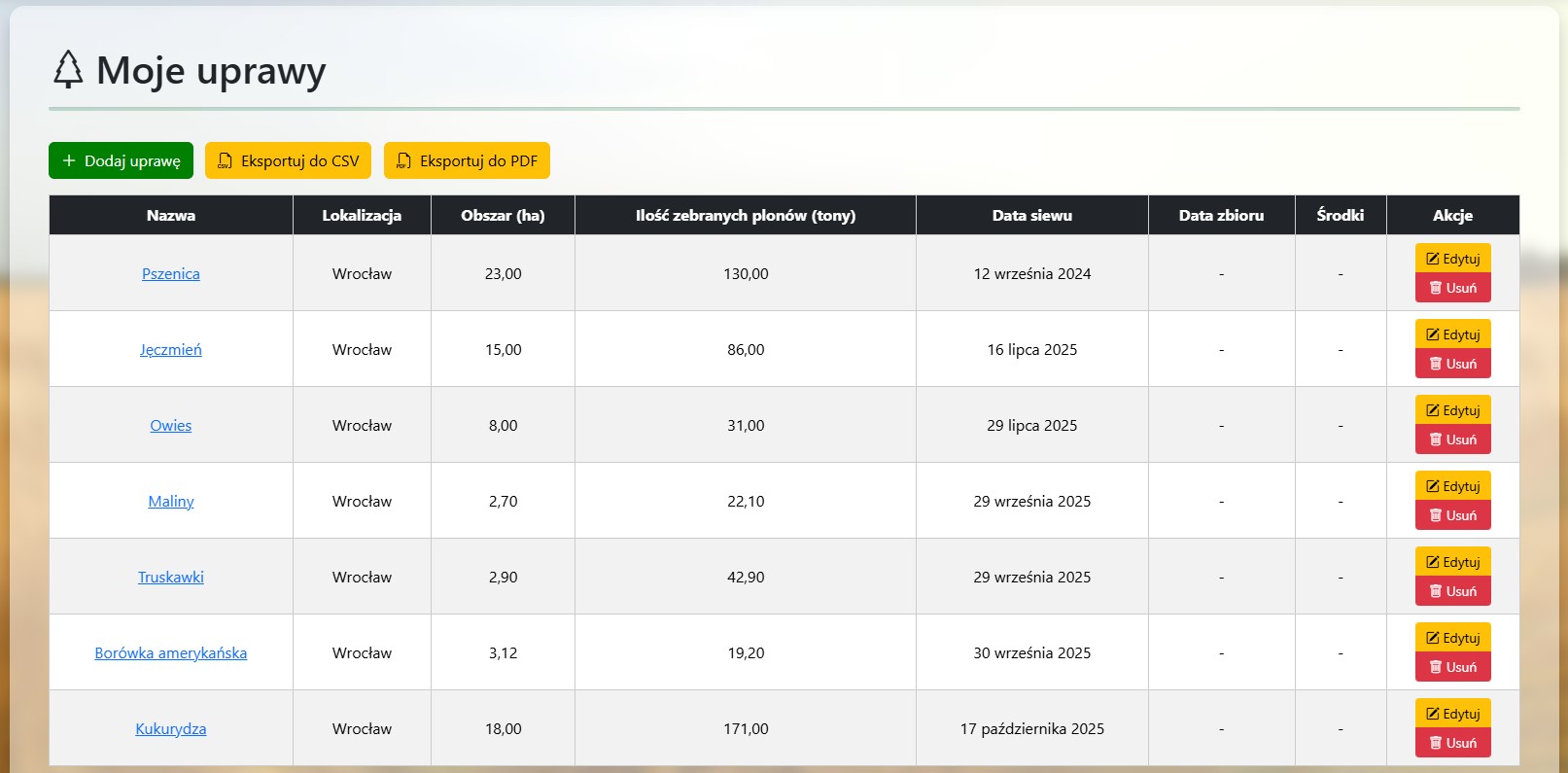Click the pencil edit icon for Maliny
The width and height of the screenshot is (1568, 773).
point(1432,486)
